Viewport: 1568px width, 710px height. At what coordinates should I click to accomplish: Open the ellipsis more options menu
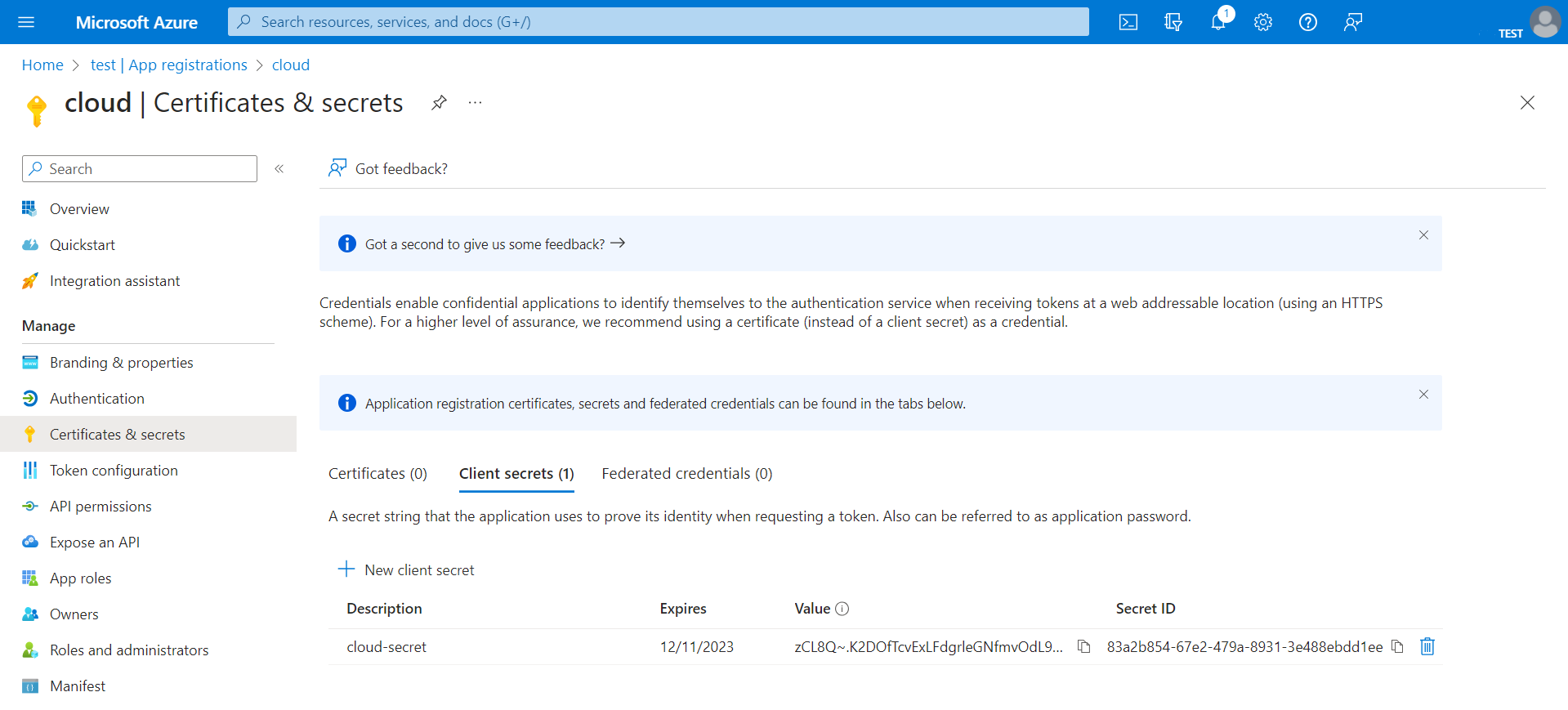tap(475, 102)
